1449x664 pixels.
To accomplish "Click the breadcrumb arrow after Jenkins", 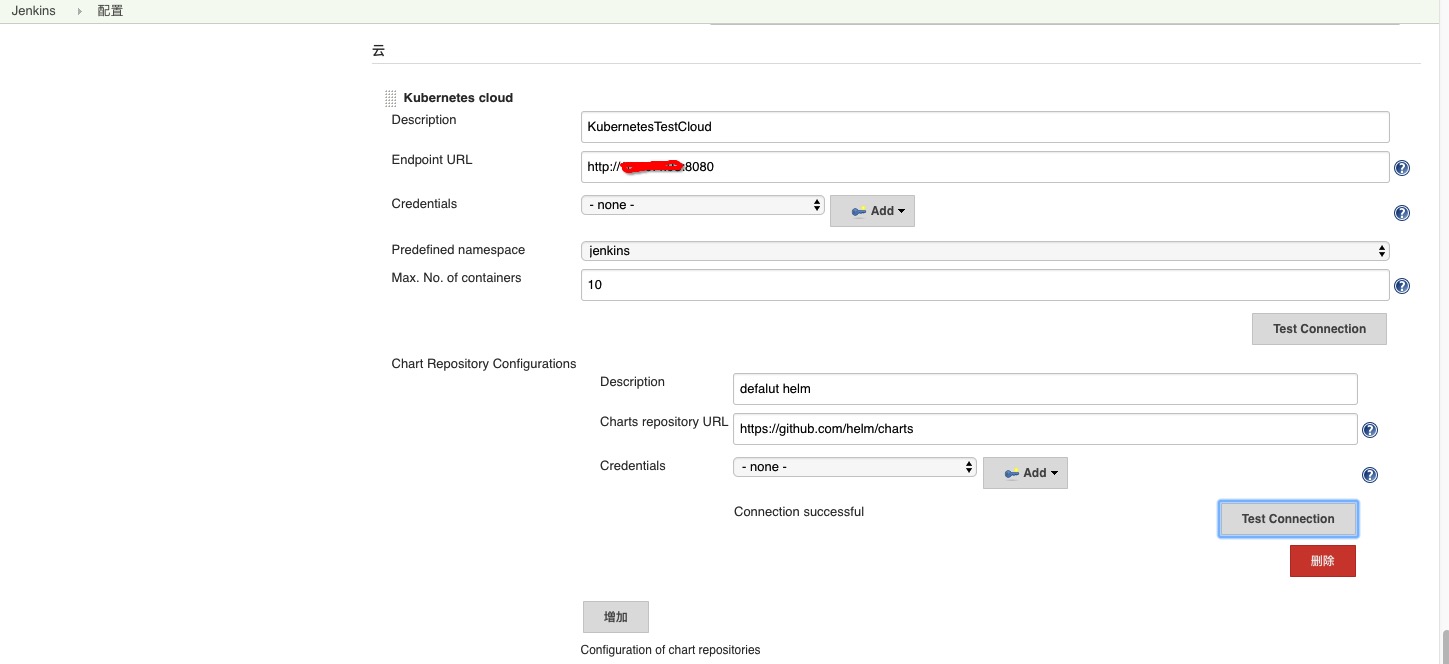I will click(x=79, y=11).
